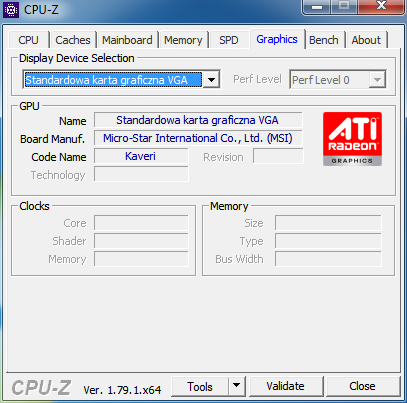Click the Kaveri Code Name field
The height and width of the screenshot is (403, 407).
[141, 156]
